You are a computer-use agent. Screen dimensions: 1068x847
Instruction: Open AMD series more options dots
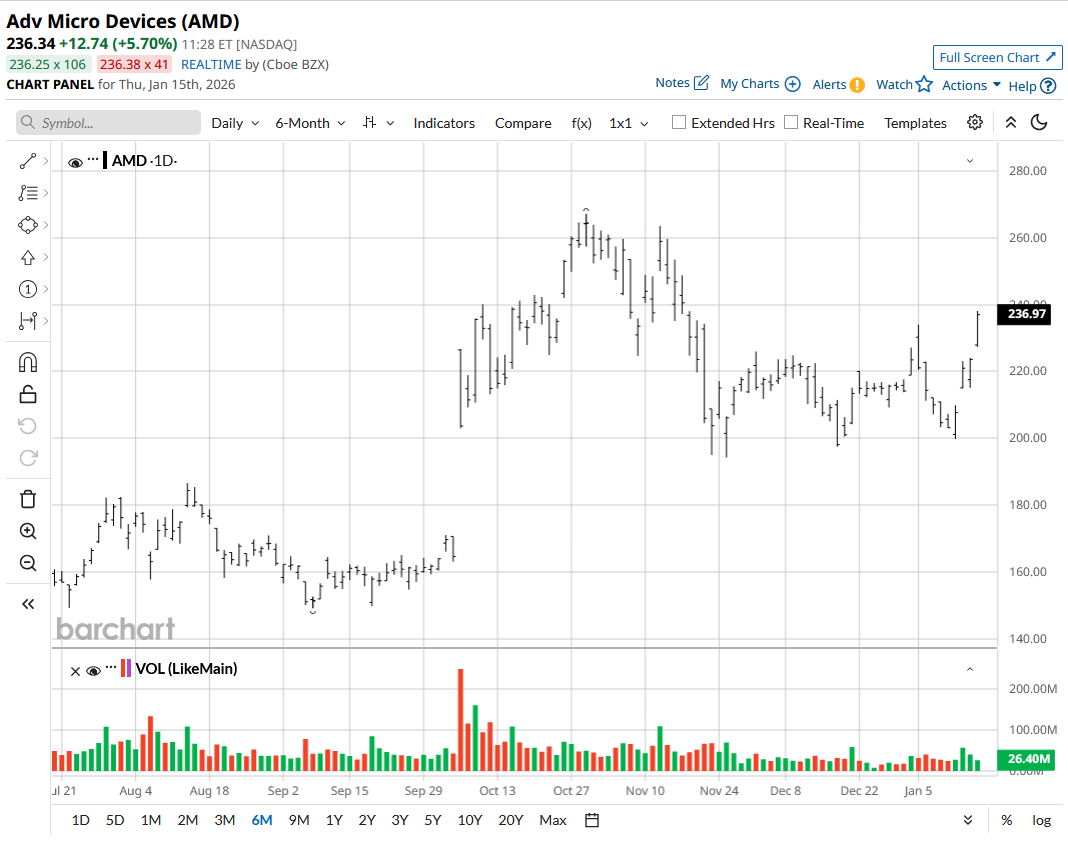point(93,159)
